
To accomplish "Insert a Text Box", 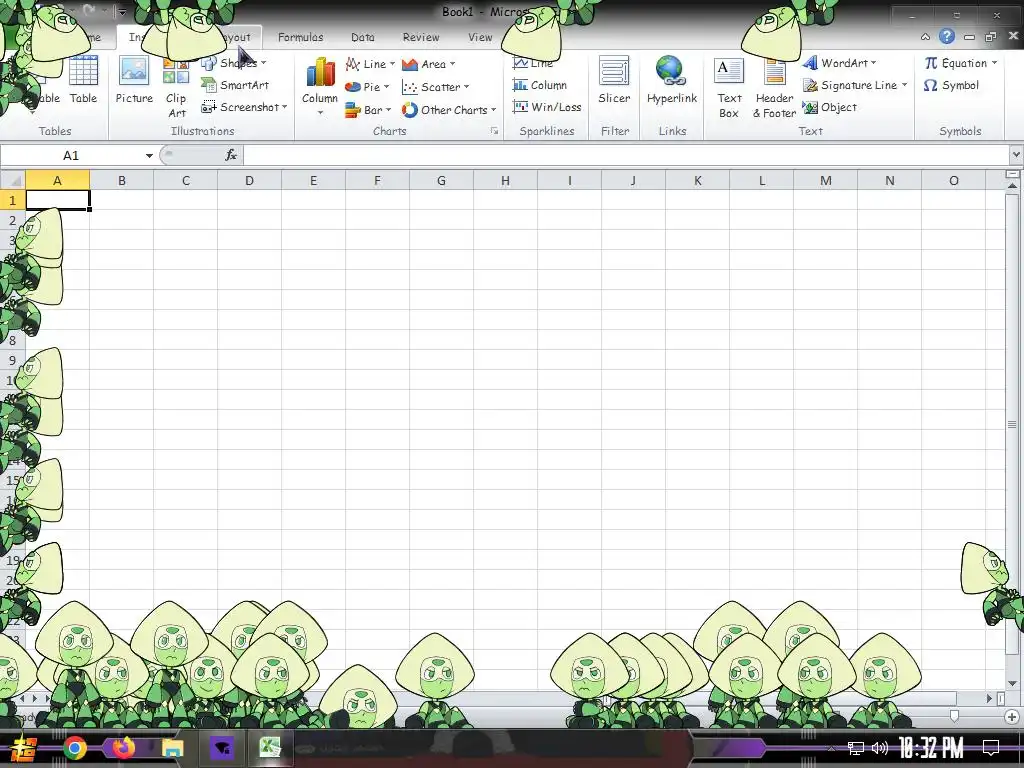I will point(729,88).
